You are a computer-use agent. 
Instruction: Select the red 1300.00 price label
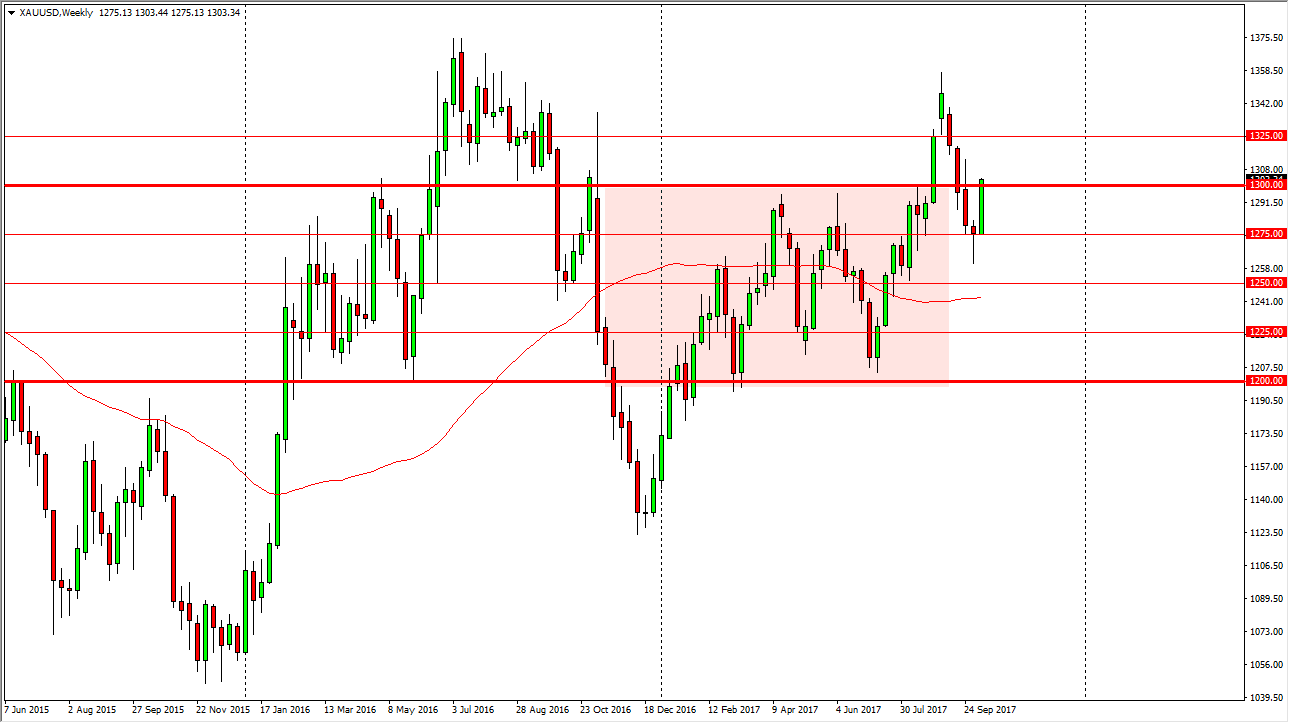tap(1265, 185)
